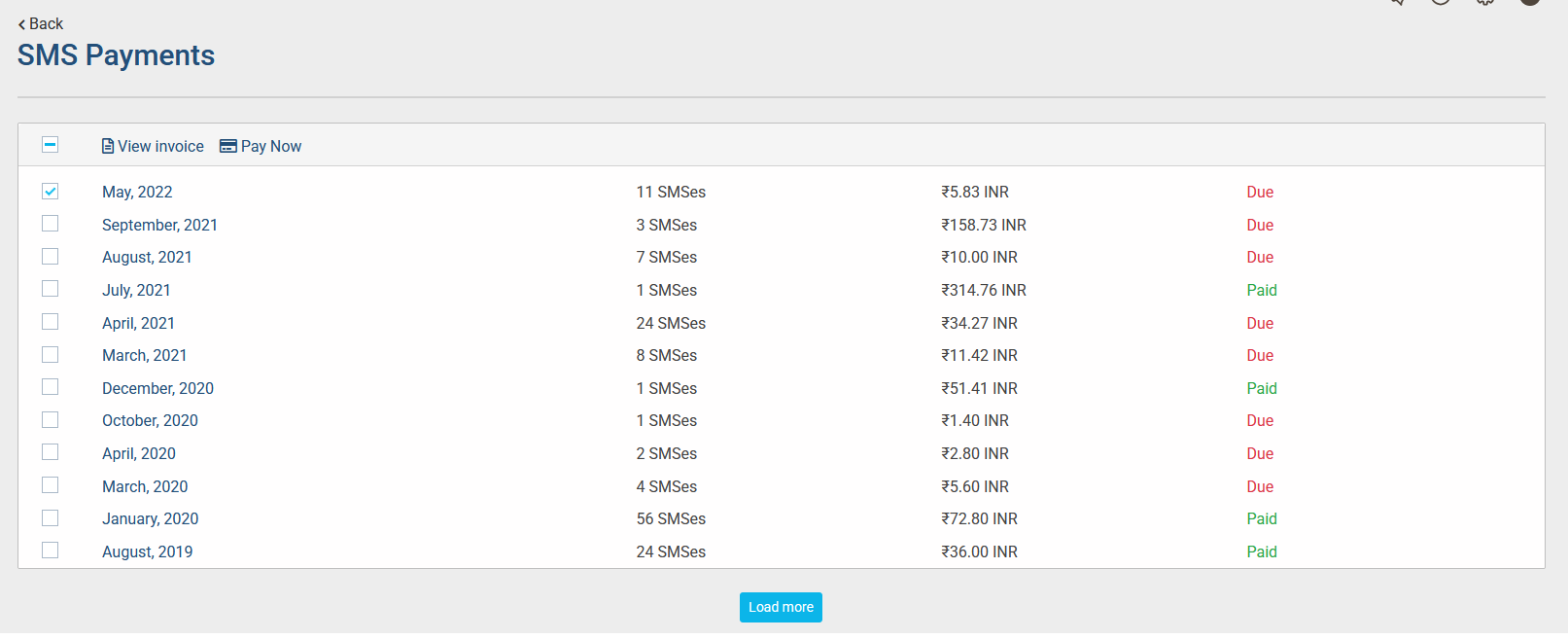
Task: Toggle the select-all checkbox in table header
Action: pos(51,145)
